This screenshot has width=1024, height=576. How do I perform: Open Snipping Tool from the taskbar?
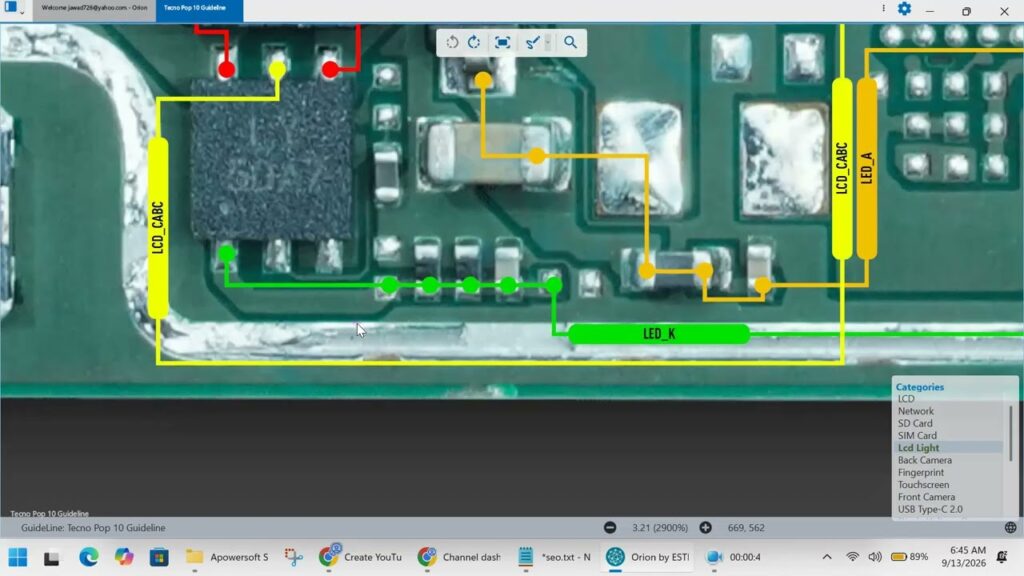294,557
